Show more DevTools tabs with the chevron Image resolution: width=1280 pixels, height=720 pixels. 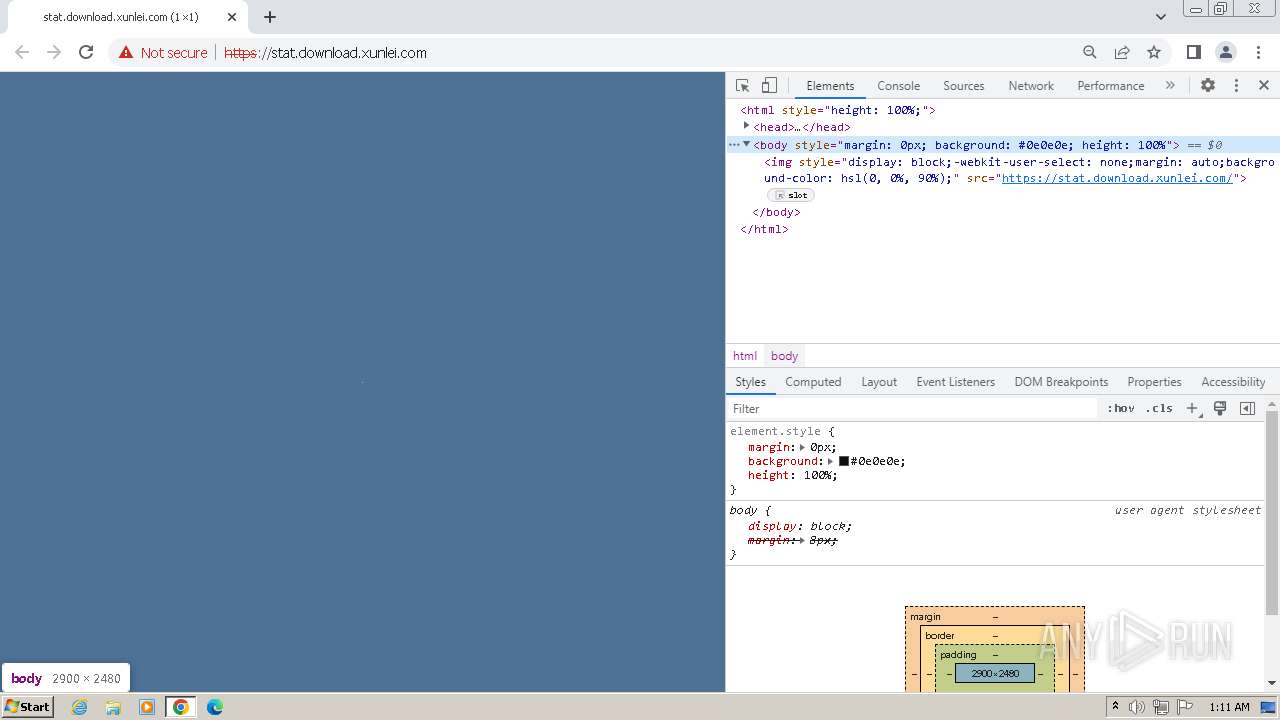click(x=1170, y=86)
